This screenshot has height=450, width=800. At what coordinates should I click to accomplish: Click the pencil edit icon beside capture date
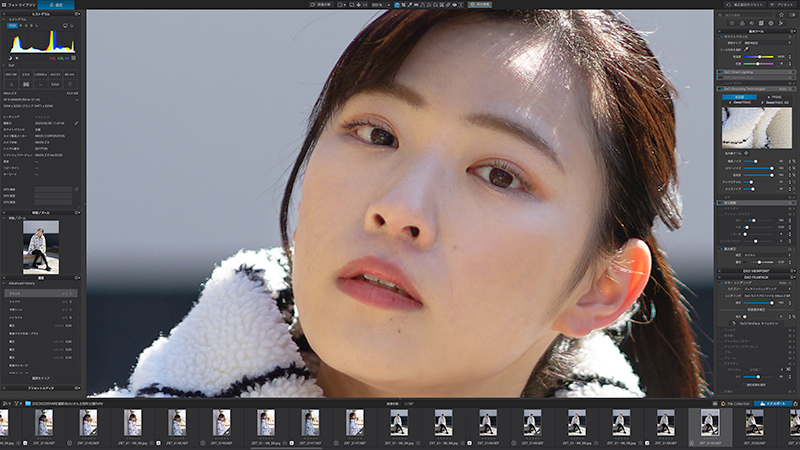[76, 123]
